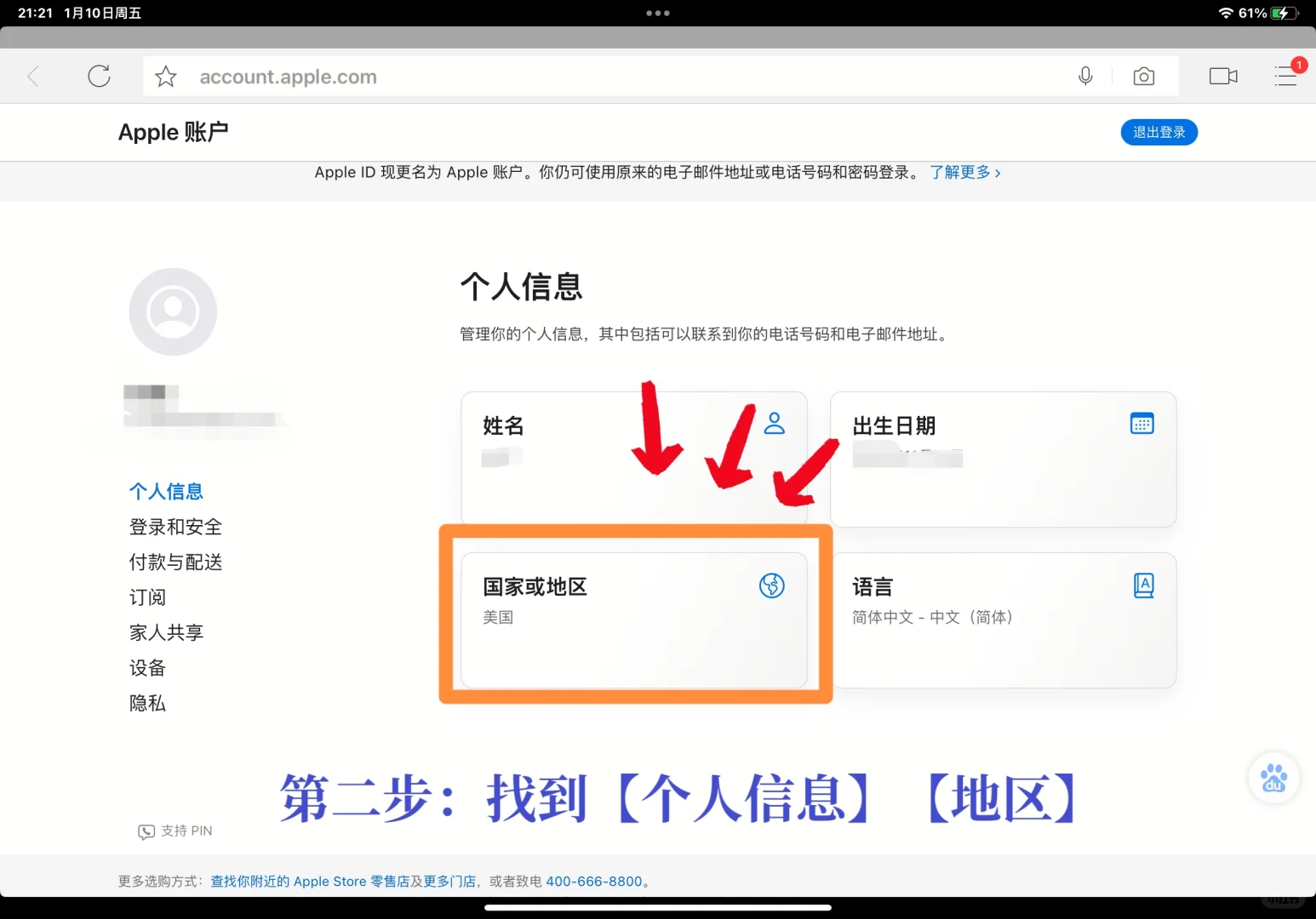1316x919 pixels.
Task: Click 退出登录 button
Action: 1159,132
